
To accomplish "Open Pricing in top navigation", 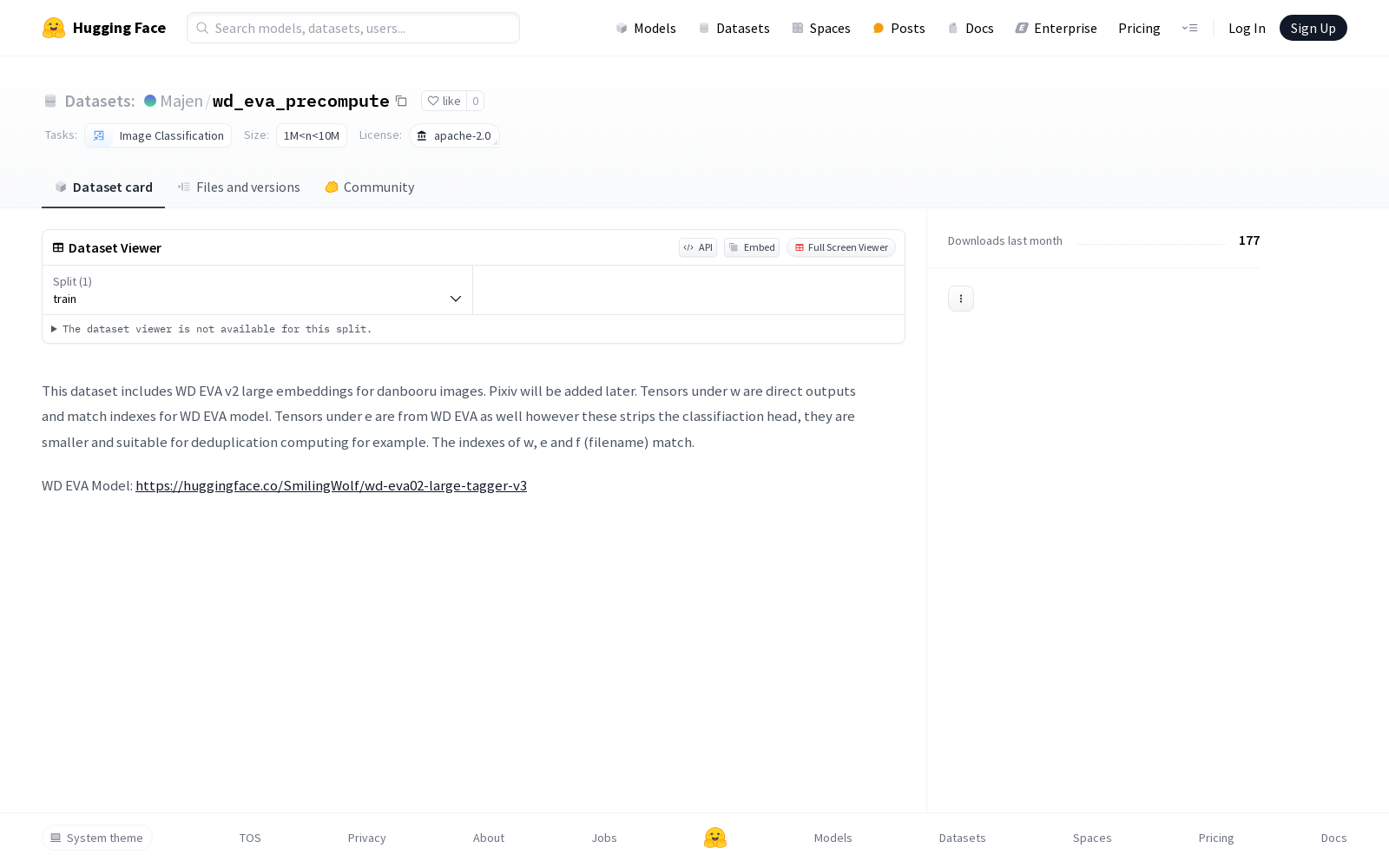I will coord(1139,28).
